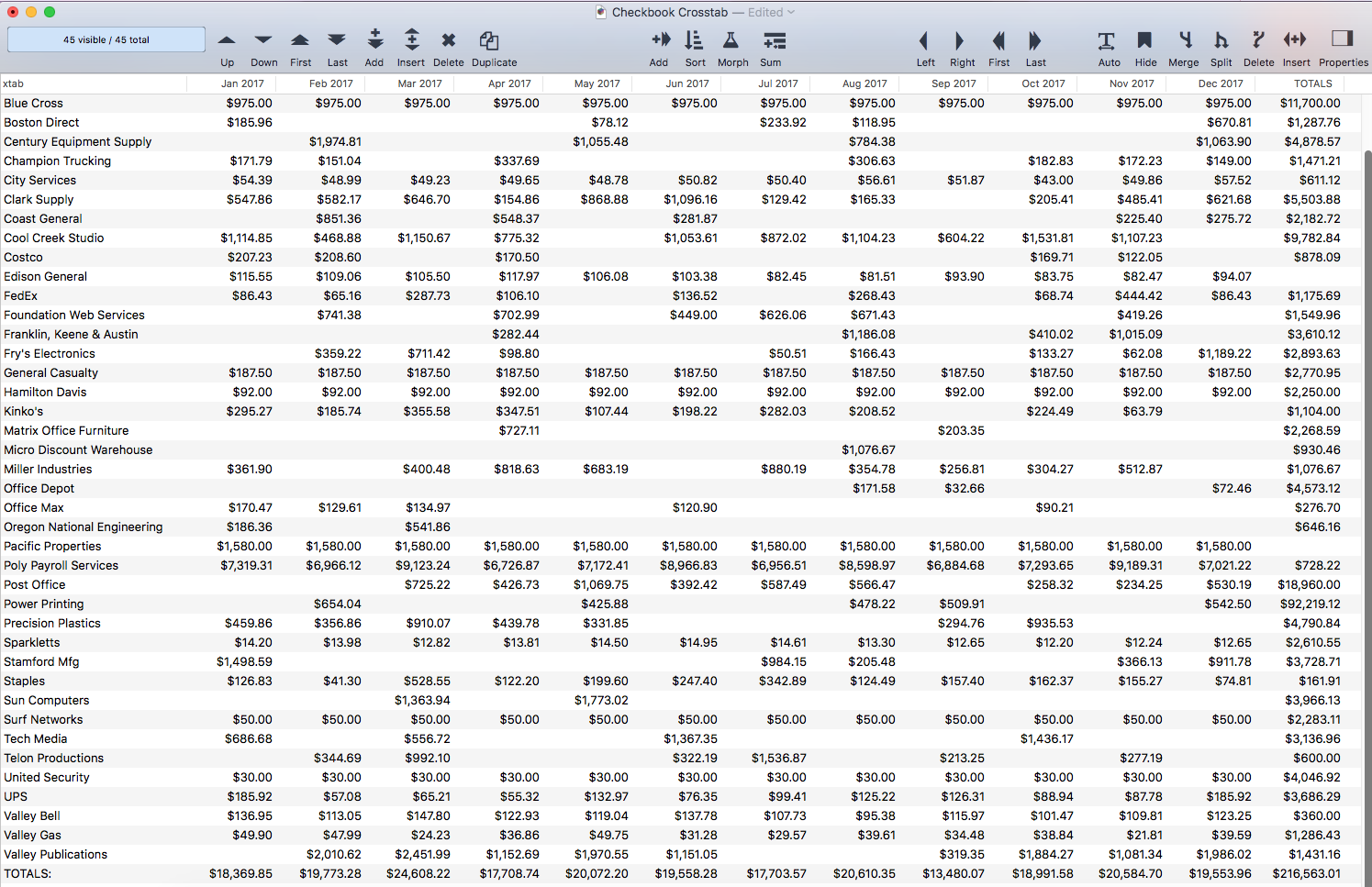Click the record Down arrow icon
Viewport: 1372px width, 887px height.
(263, 40)
